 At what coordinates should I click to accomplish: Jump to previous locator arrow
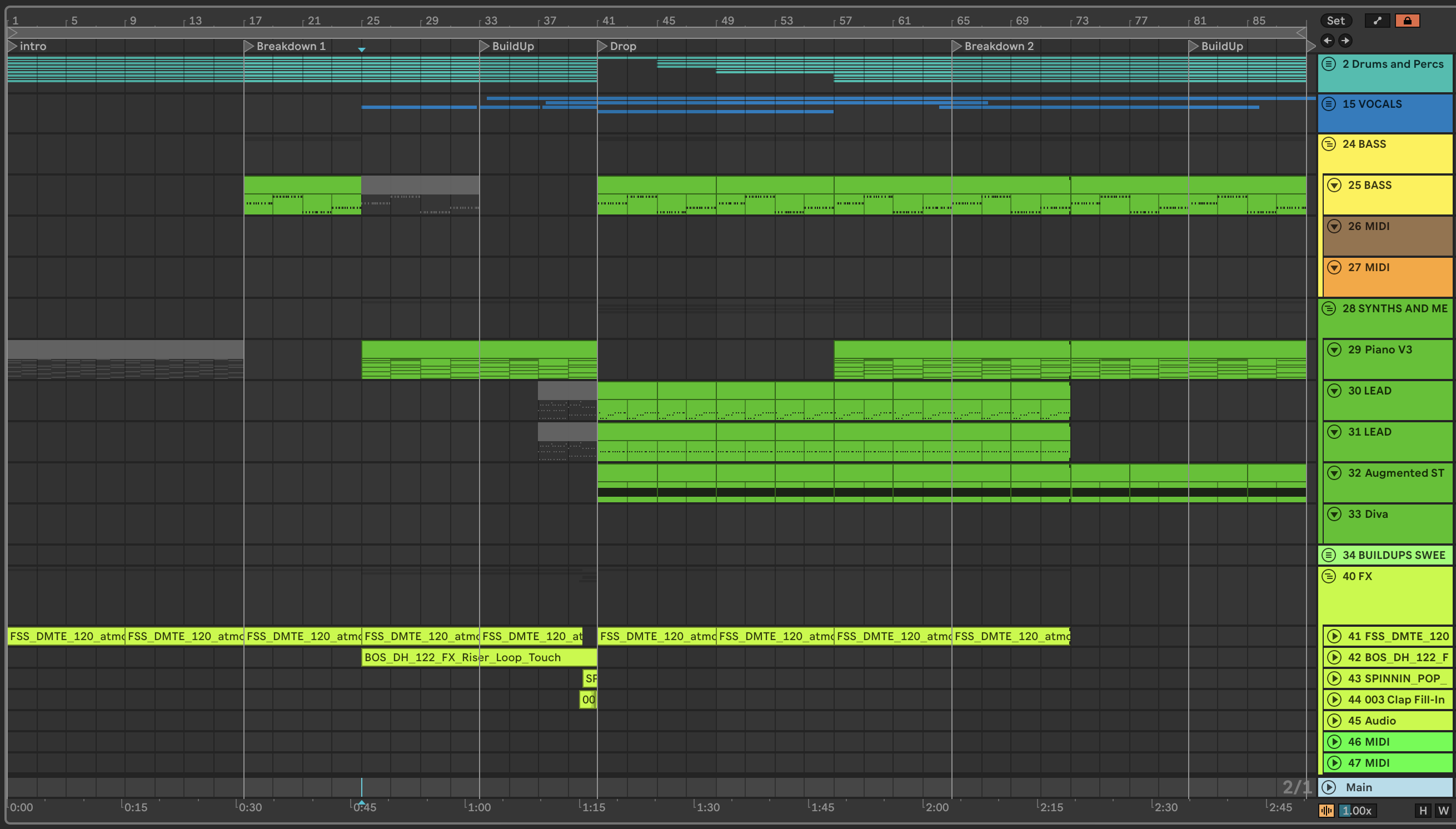(1327, 41)
